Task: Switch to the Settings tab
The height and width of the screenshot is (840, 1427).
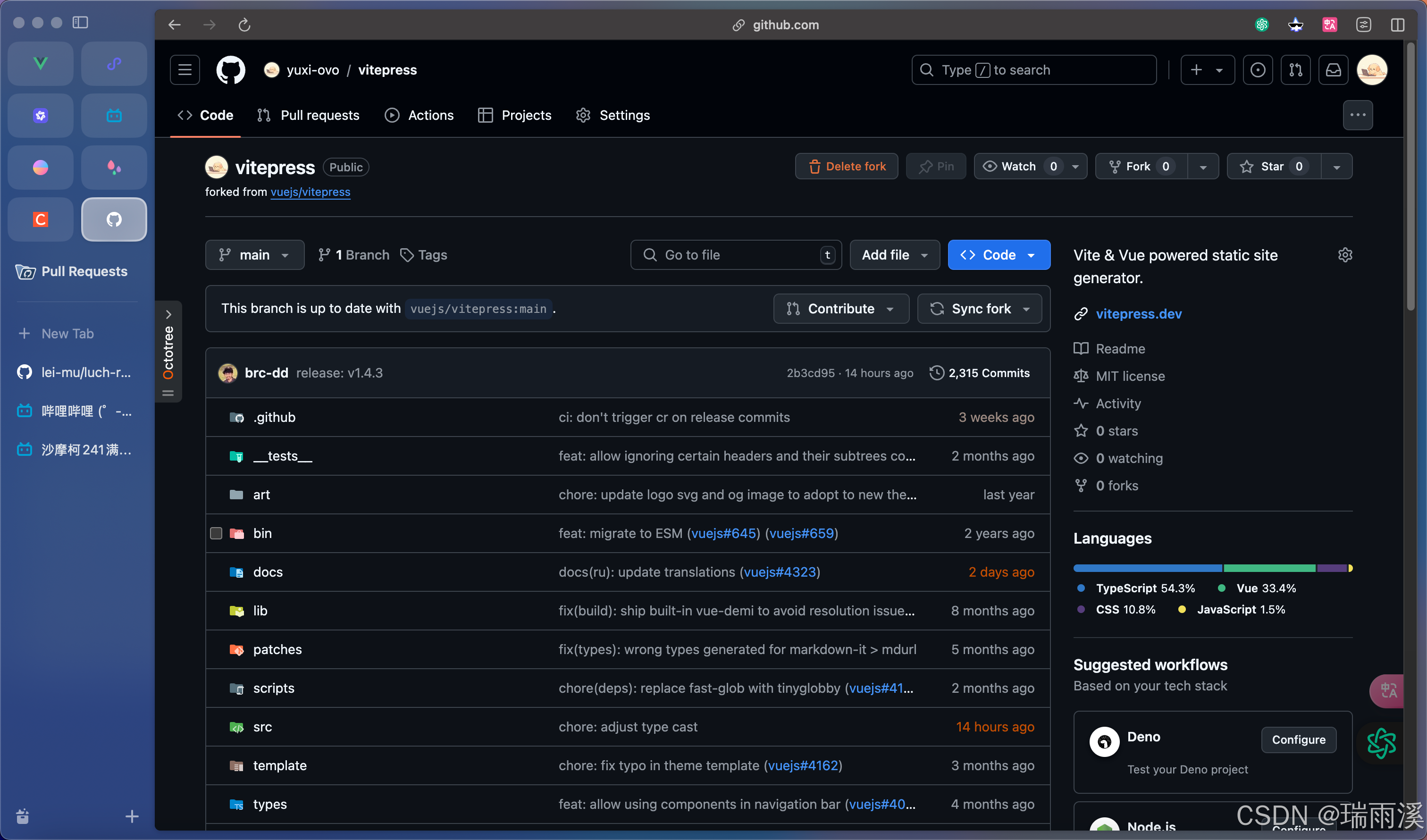Action: click(613, 115)
